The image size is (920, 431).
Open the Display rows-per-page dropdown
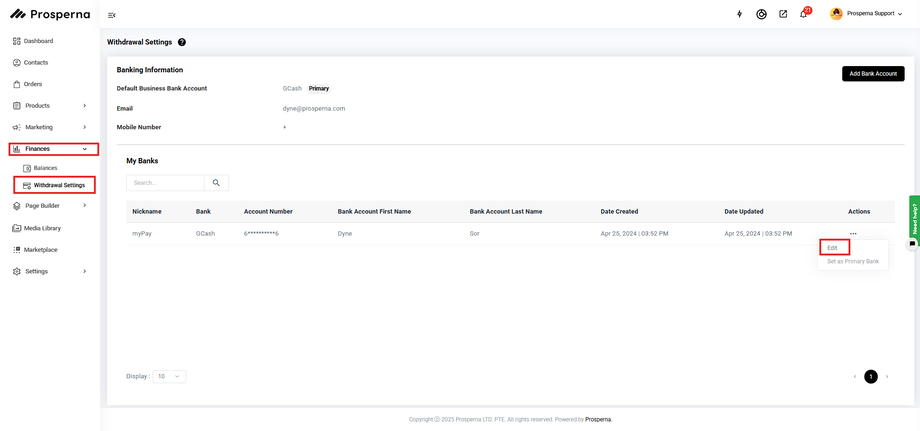click(x=169, y=376)
